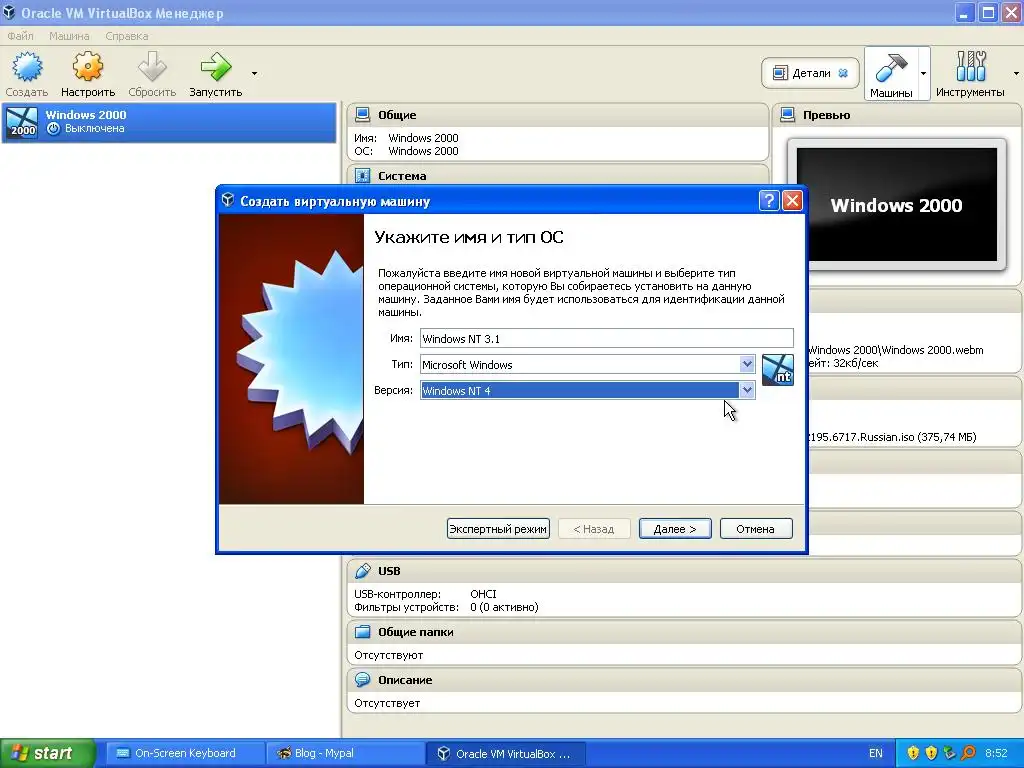Start VM with Запустить green arrow
Viewport: 1024px width, 768px height.
(x=216, y=67)
